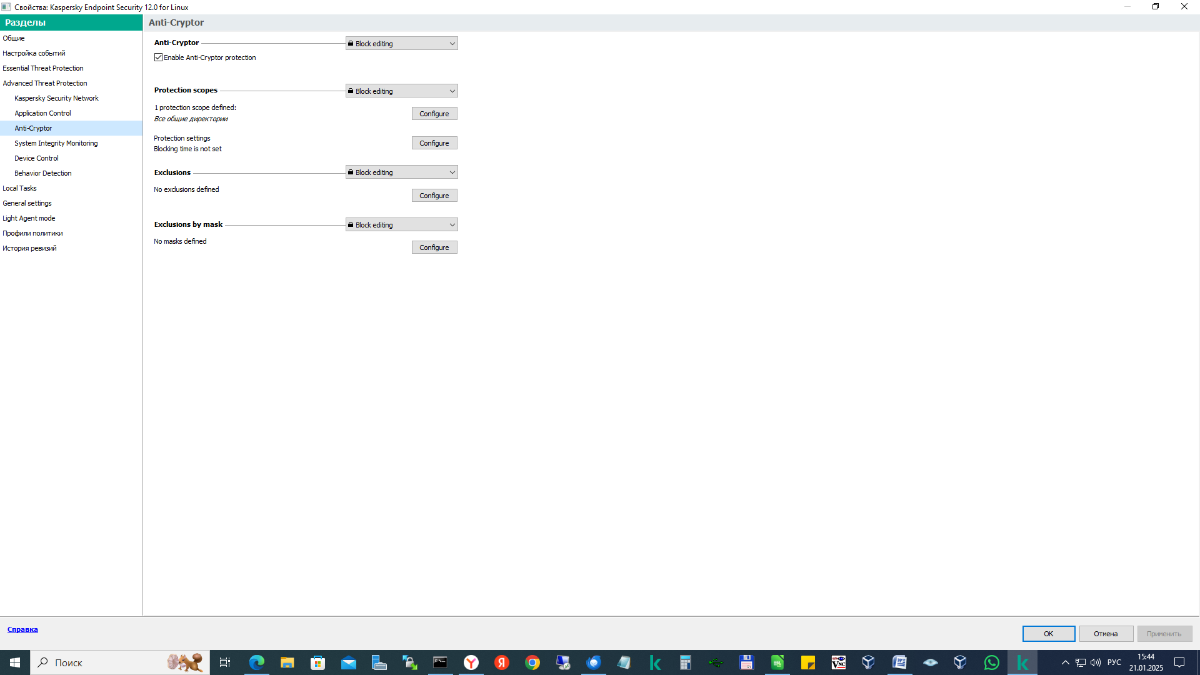Image resolution: width=1200 pixels, height=675 pixels.
Task: Open the Справка help link
Action: pos(23,629)
